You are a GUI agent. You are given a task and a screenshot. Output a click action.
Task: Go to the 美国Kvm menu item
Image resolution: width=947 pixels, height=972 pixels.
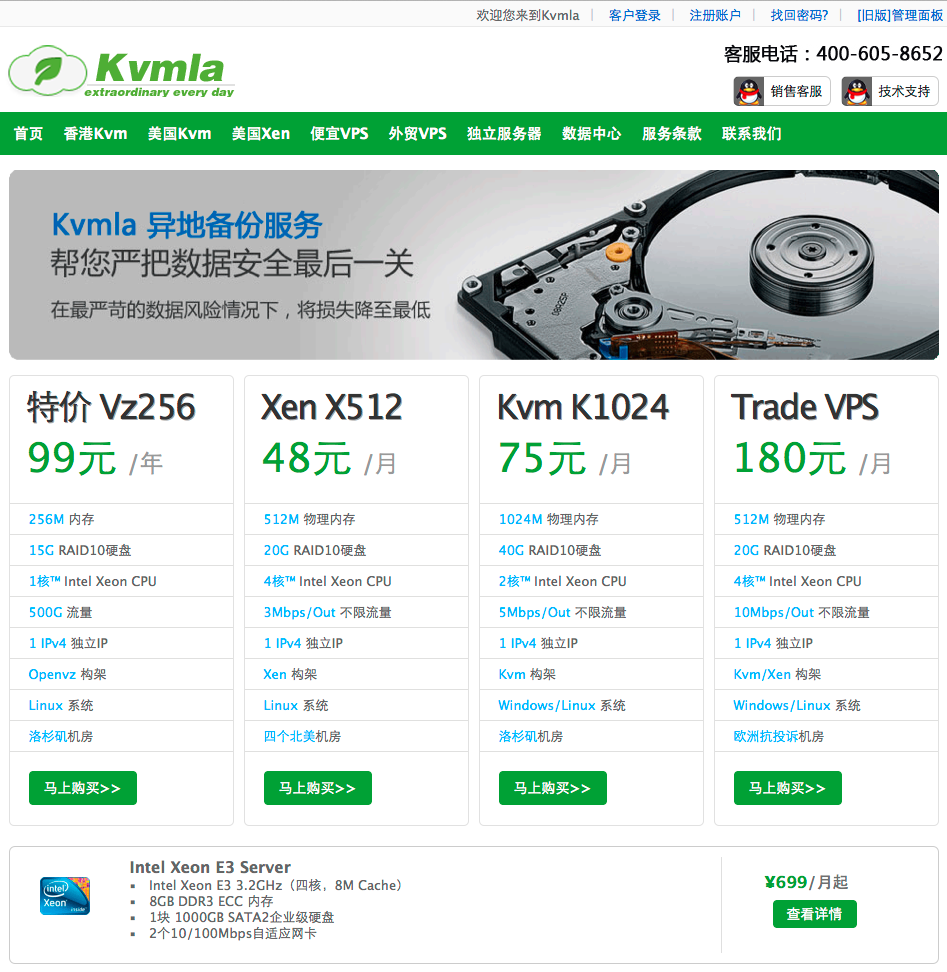coord(180,133)
